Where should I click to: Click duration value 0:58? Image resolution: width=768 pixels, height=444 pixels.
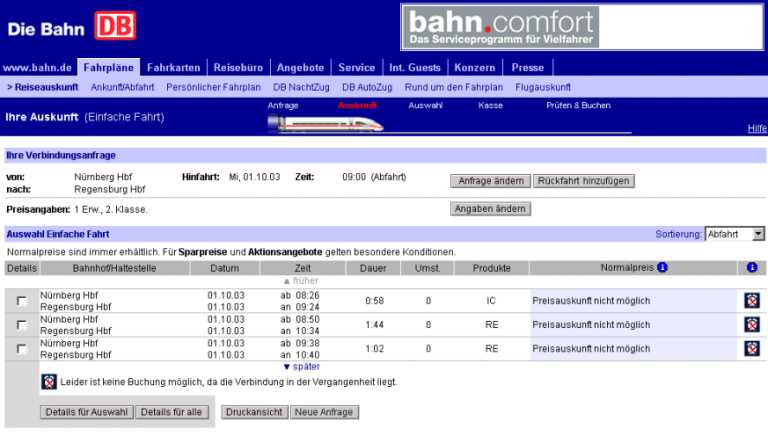tap(374, 300)
